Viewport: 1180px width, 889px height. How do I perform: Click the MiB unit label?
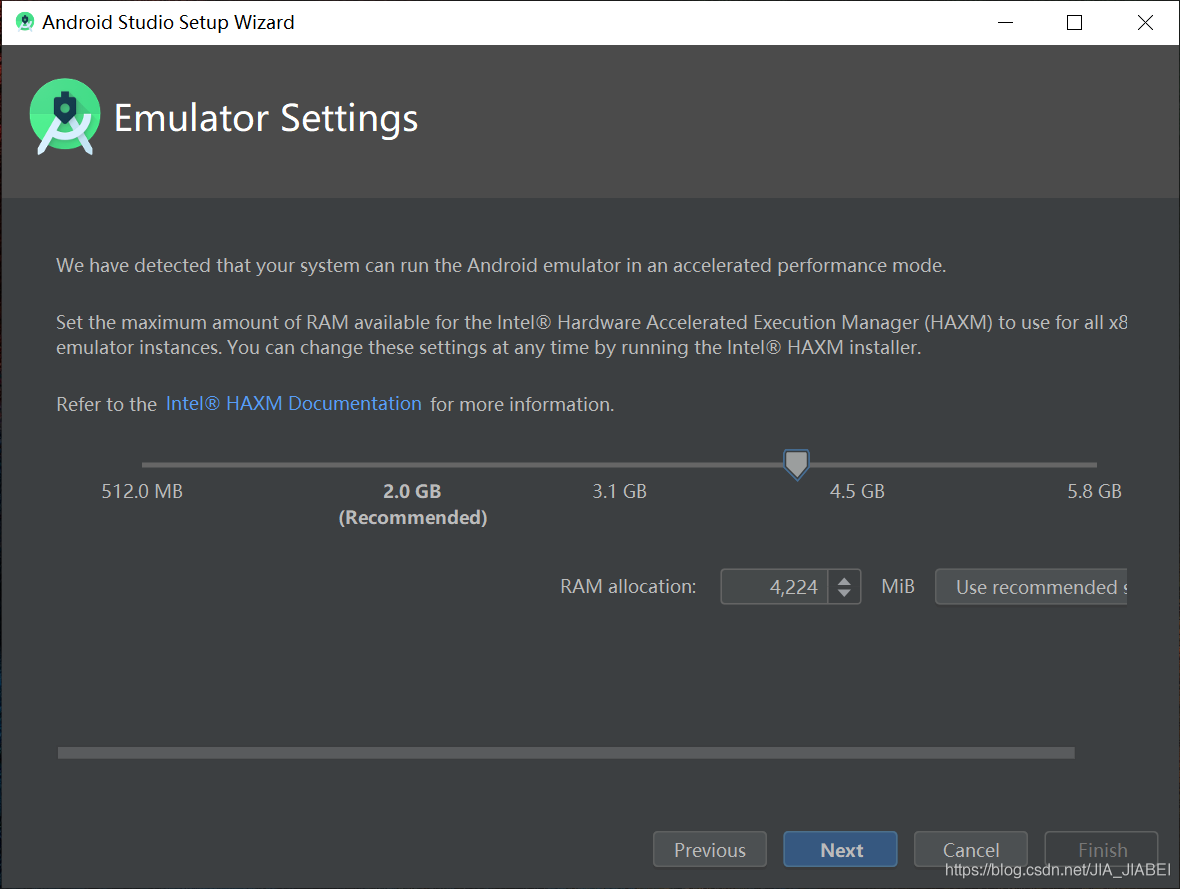(x=898, y=586)
